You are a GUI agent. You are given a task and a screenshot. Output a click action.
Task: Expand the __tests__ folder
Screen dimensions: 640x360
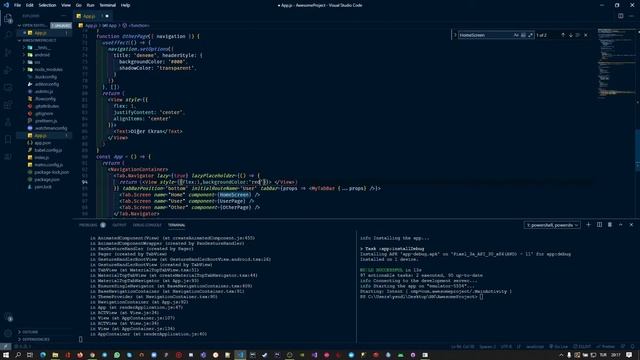tap(42, 47)
